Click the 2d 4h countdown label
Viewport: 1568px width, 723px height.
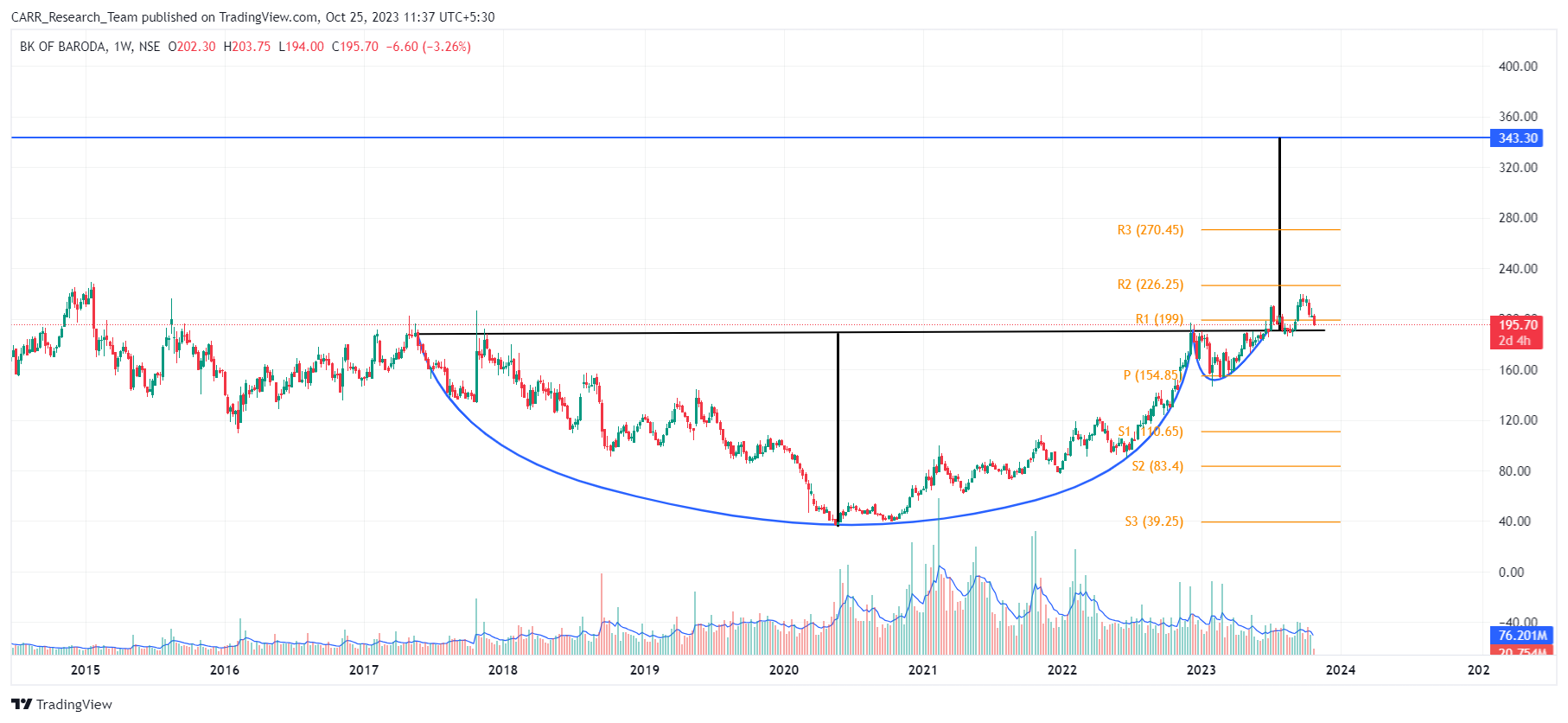1514,341
